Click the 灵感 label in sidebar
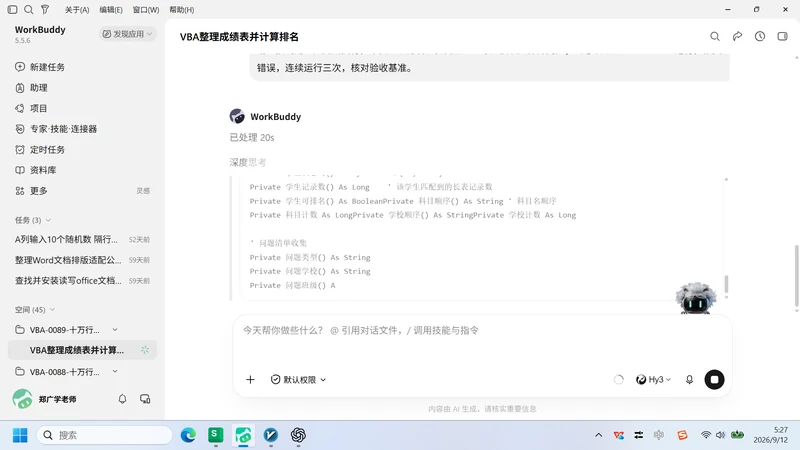This screenshot has height=450, width=800. (143, 191)
